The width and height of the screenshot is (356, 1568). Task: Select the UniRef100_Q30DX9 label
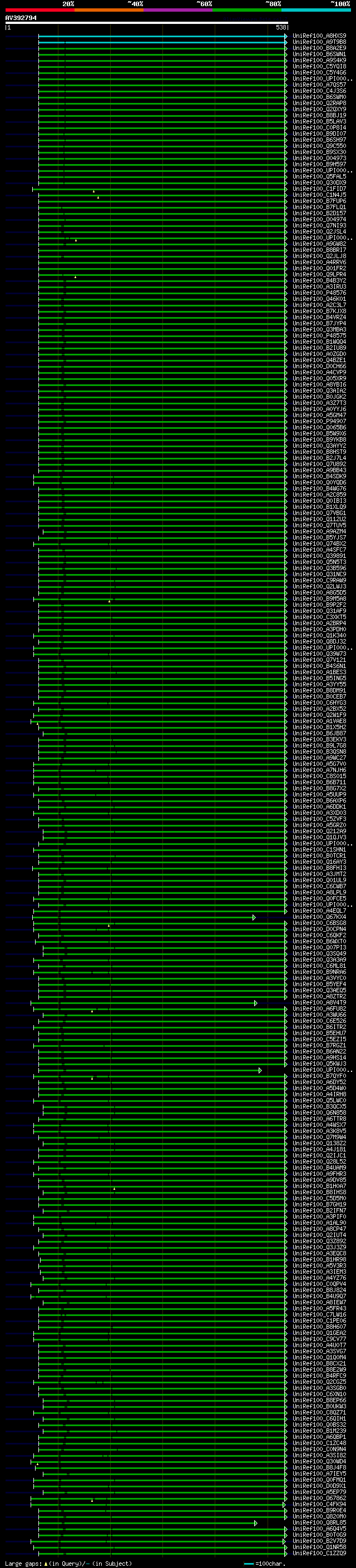(x=319, y=182)
